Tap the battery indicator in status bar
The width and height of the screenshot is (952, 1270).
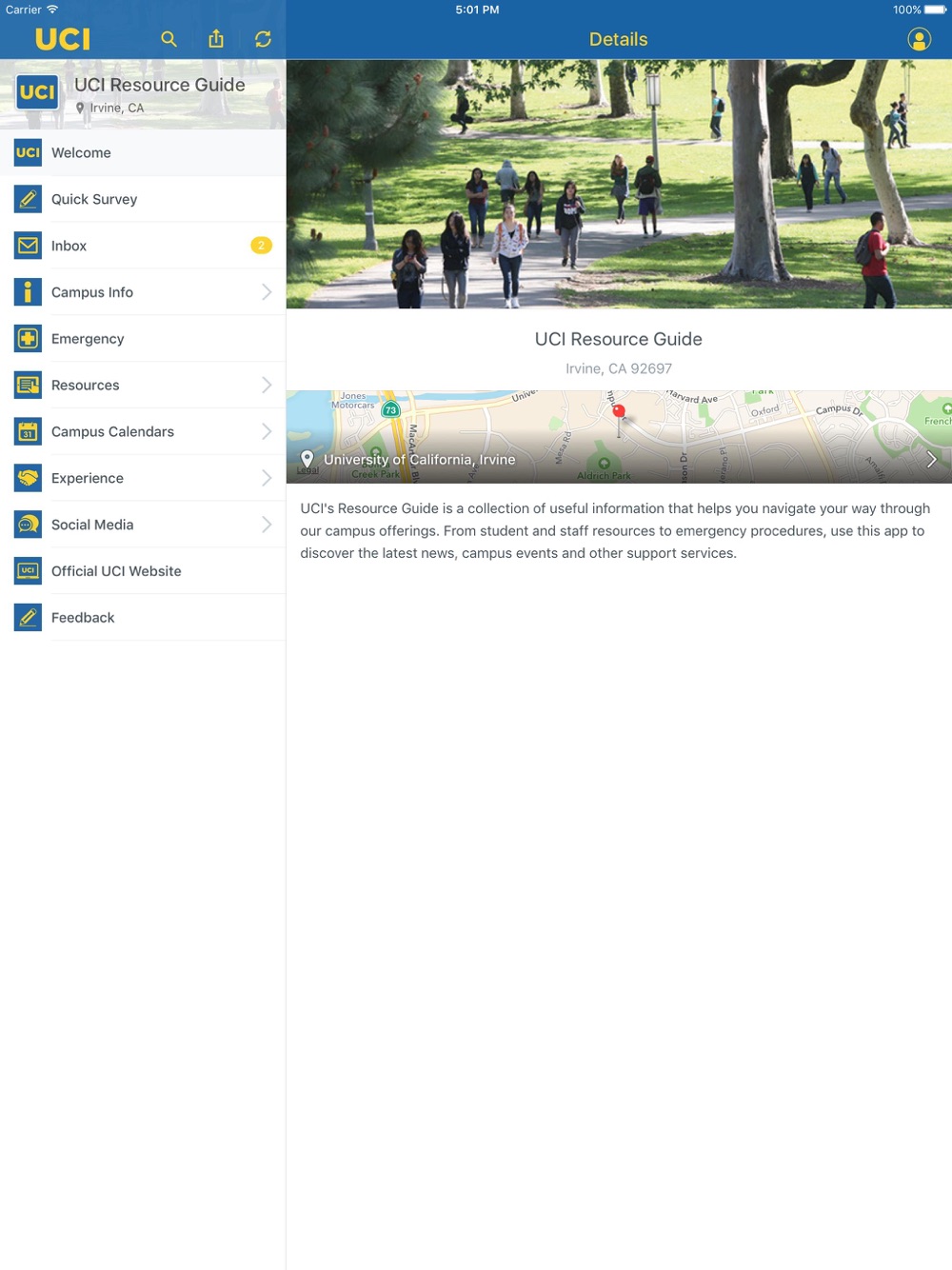click(935, 10)
